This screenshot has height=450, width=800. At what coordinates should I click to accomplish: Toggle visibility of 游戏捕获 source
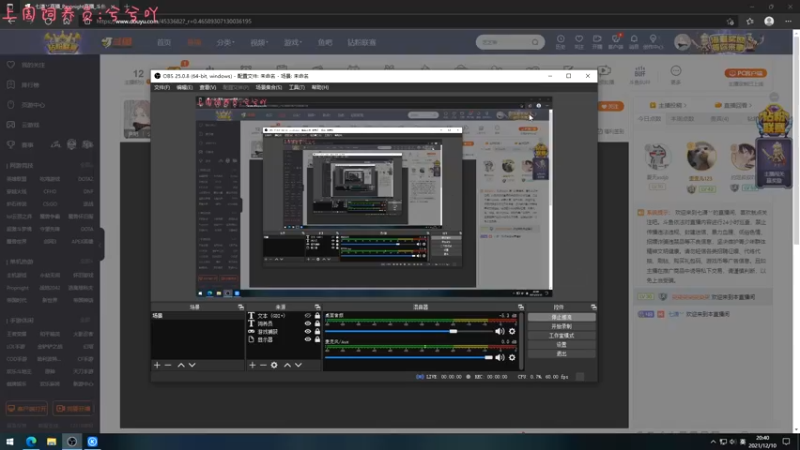click(308, 332)
